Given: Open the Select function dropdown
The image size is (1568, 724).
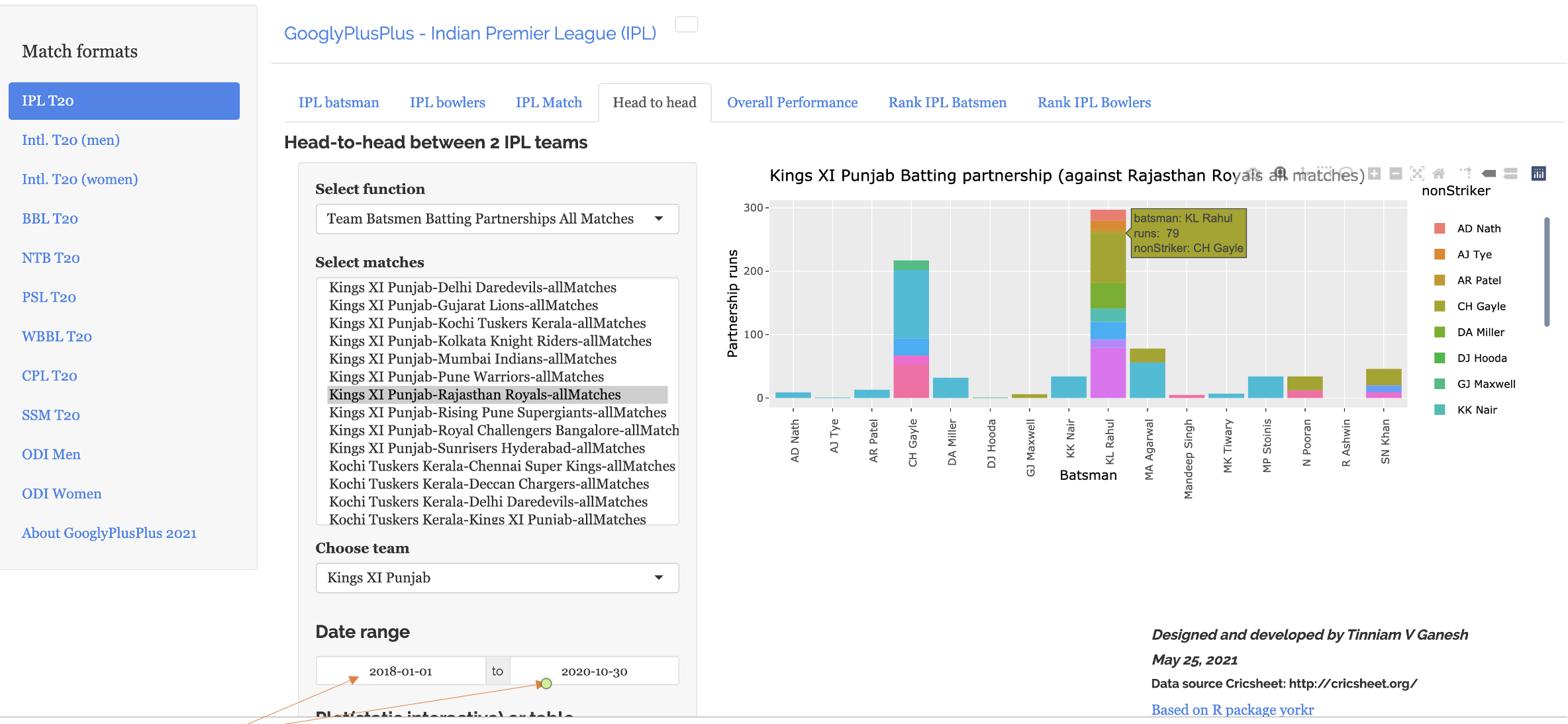Looking at the screenshot, I should [x=497, y=219].
